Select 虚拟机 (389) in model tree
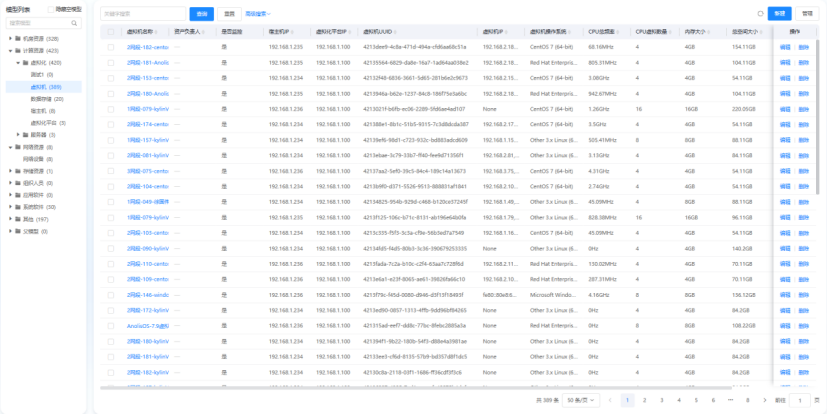Image resolution: width=828 pixels, height=414 pixels. click(x=43, y=87)
